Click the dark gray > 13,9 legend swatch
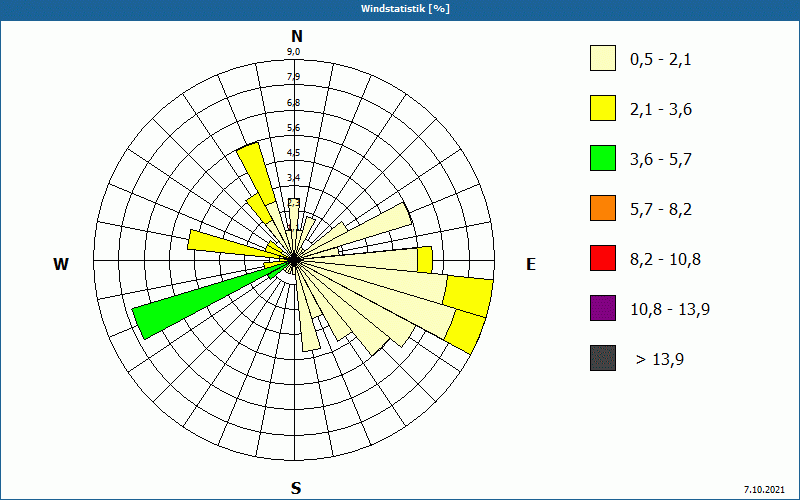800x500 pixels. [x=603, y=358]
